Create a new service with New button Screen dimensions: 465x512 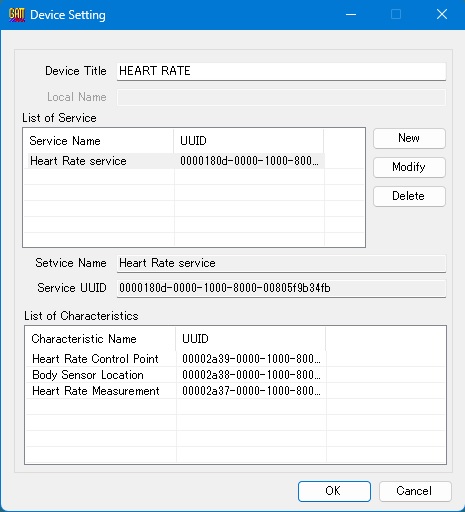click(x=409, y=138)
